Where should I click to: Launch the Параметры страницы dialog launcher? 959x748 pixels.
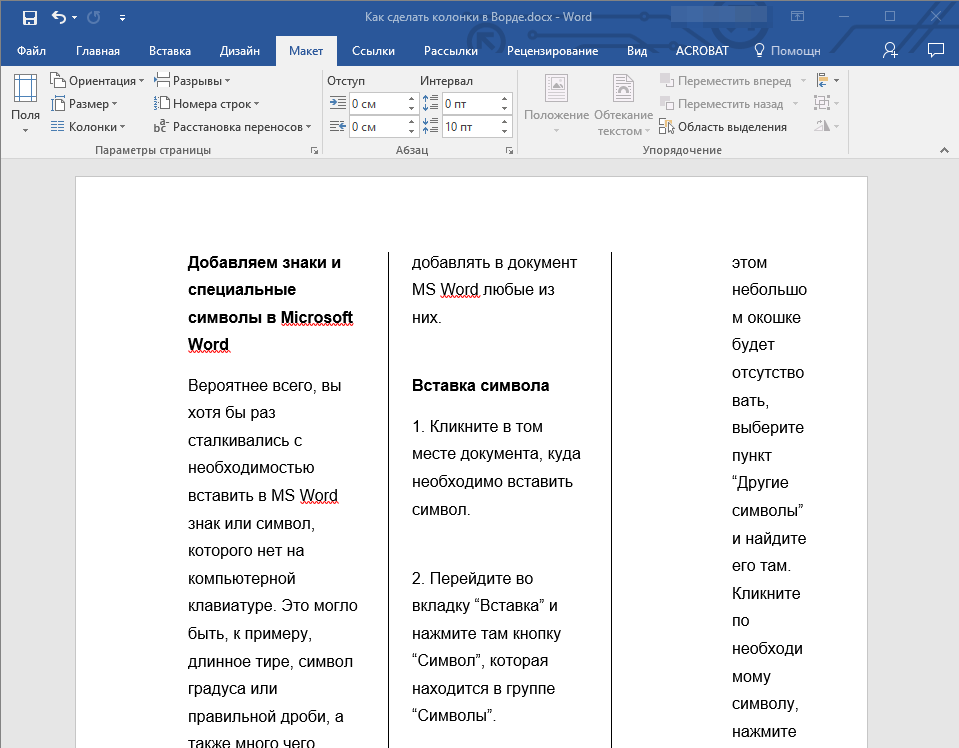click(x=314, y=151)
